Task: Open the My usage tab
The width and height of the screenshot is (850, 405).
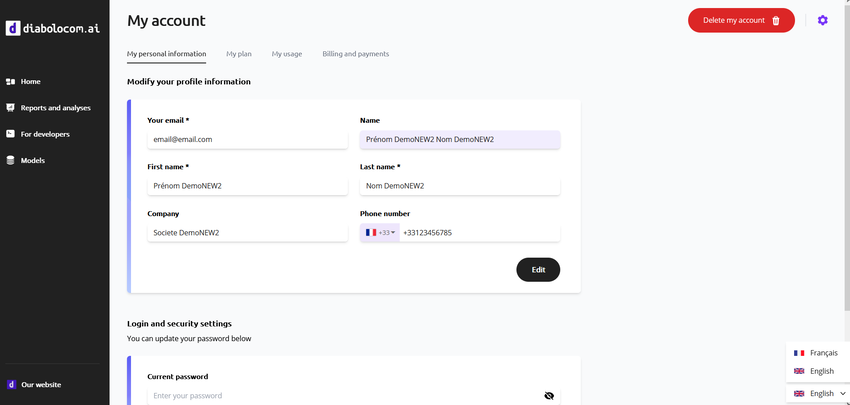Action: (x=286, y=54)
